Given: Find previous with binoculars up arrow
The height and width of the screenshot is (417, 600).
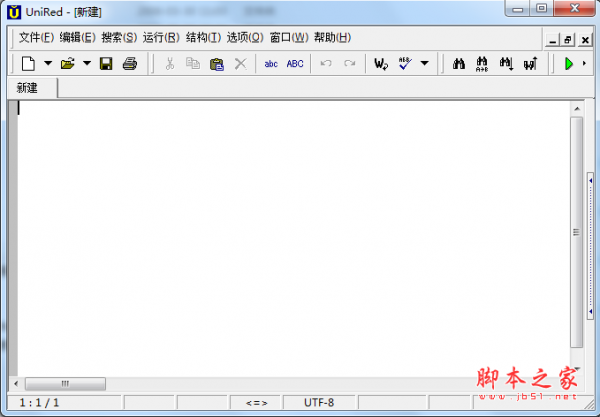Looking at the screenshot, I should (530, 64).
